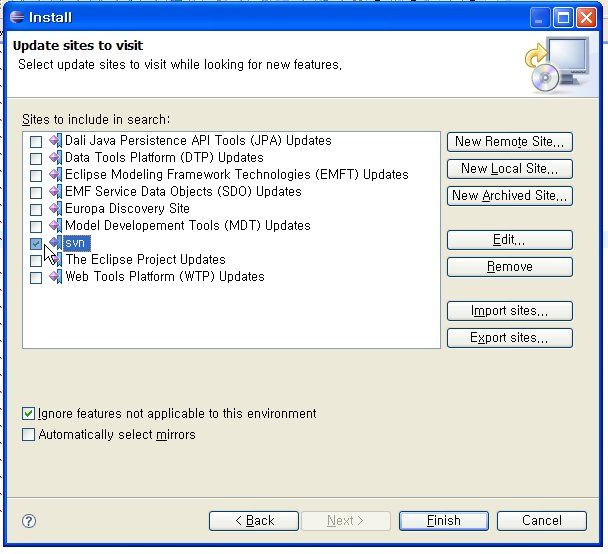Click the Web Tools Platform site icon
This screenshot has width=608, height=554.
(x=55, y=277)
